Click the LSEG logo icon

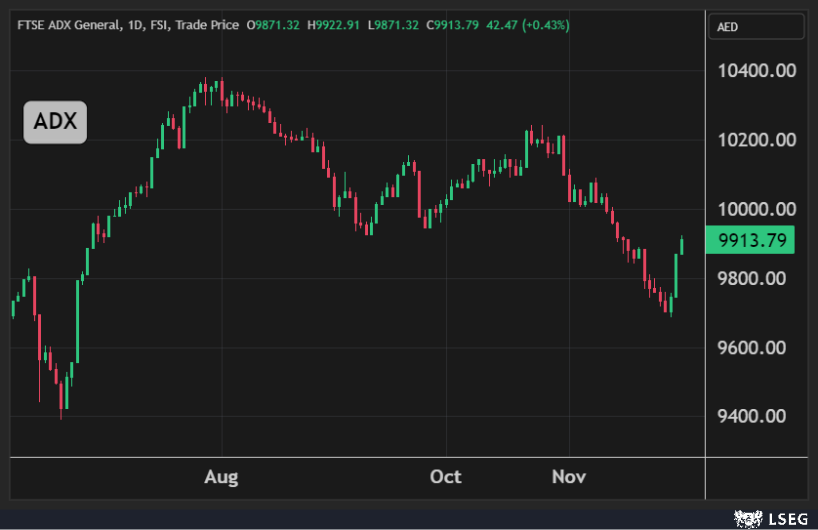747,517
